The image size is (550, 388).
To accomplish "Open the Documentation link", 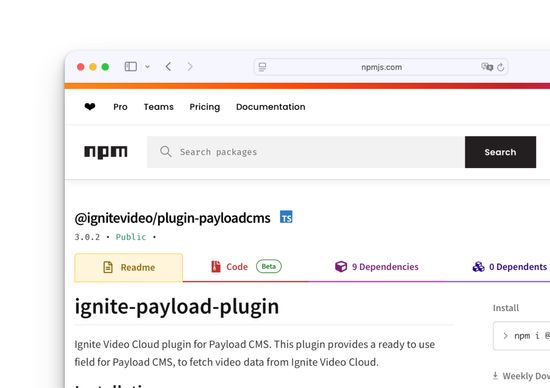I will click(270, 107).
